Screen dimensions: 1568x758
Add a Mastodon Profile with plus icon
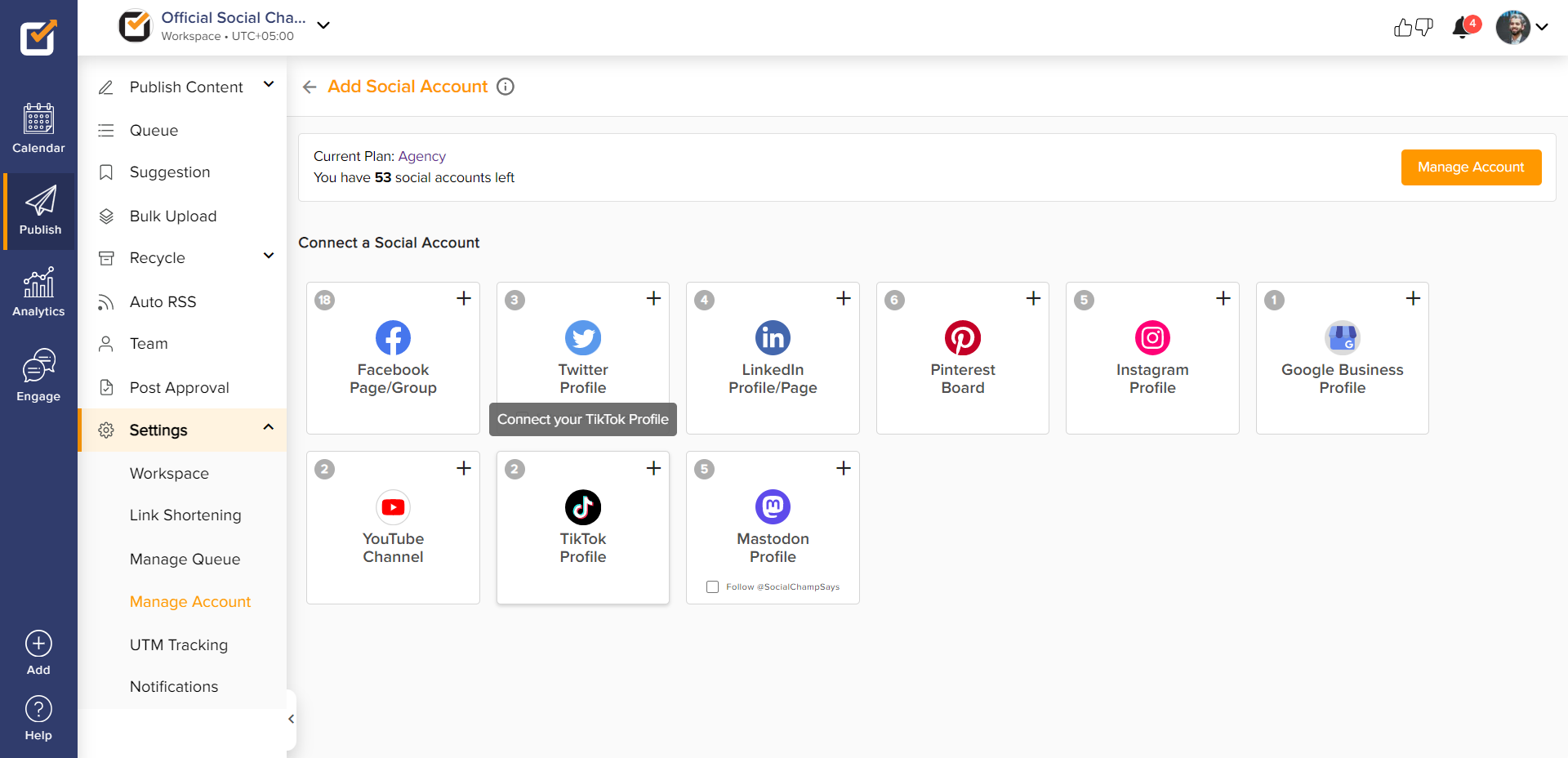point(844,468)
